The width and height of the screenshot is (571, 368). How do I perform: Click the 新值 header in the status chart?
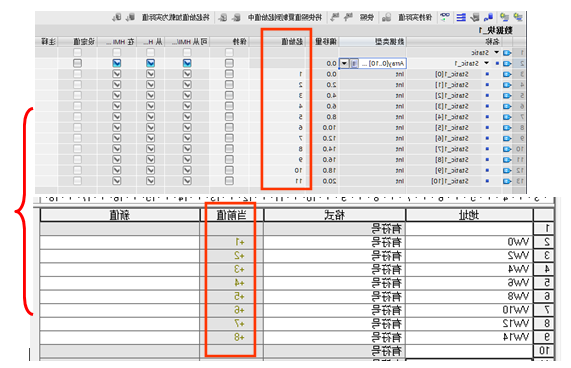click(120, 215)
